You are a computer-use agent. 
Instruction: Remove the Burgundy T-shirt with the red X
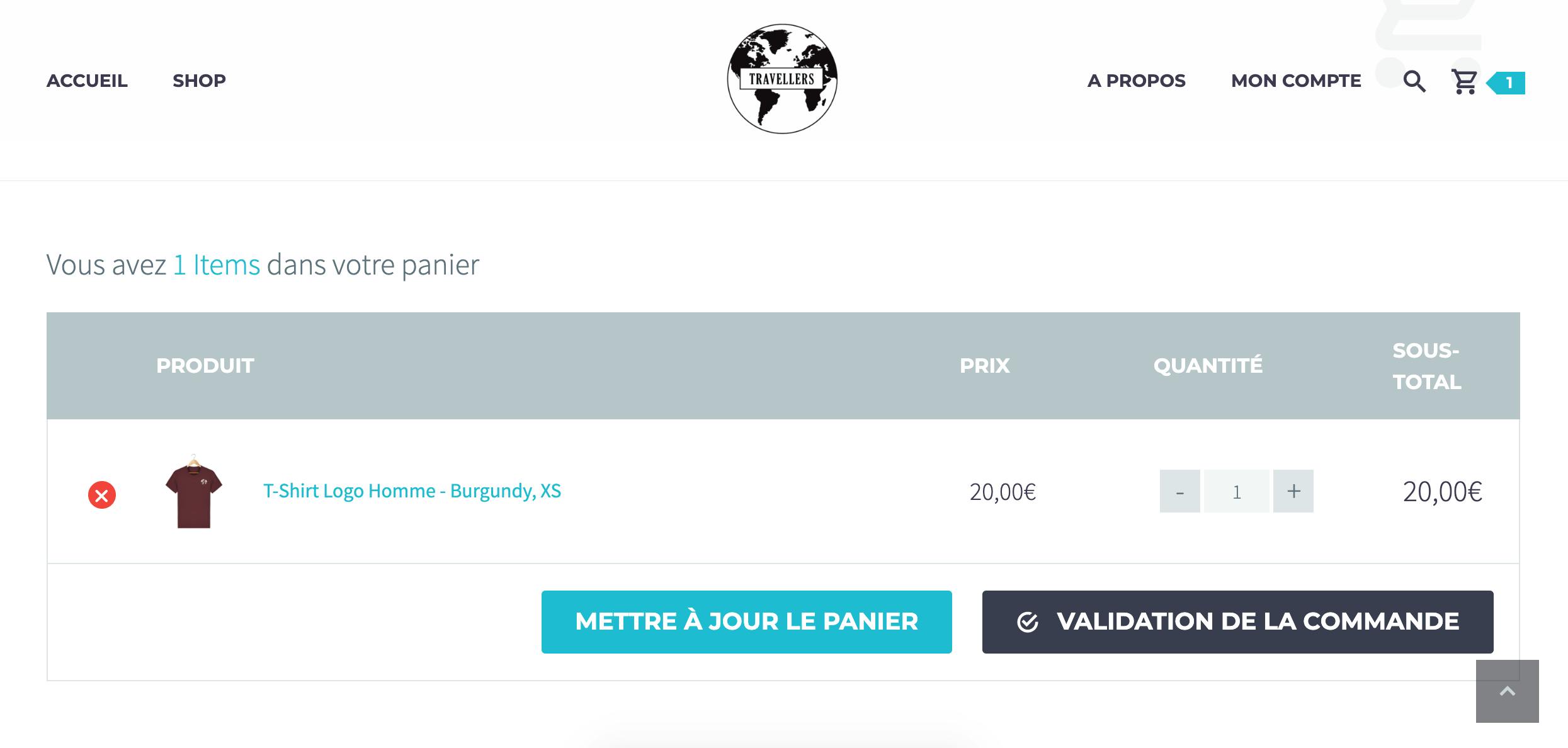click(102, 495)
